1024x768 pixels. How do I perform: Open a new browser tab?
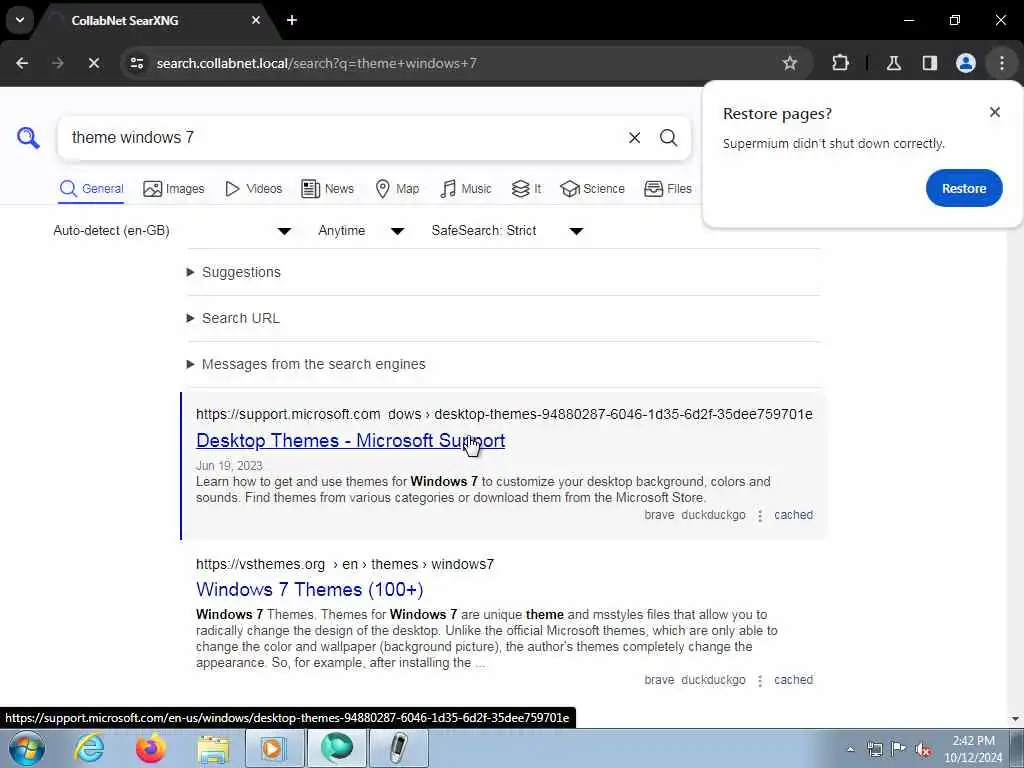click(292, 20)
